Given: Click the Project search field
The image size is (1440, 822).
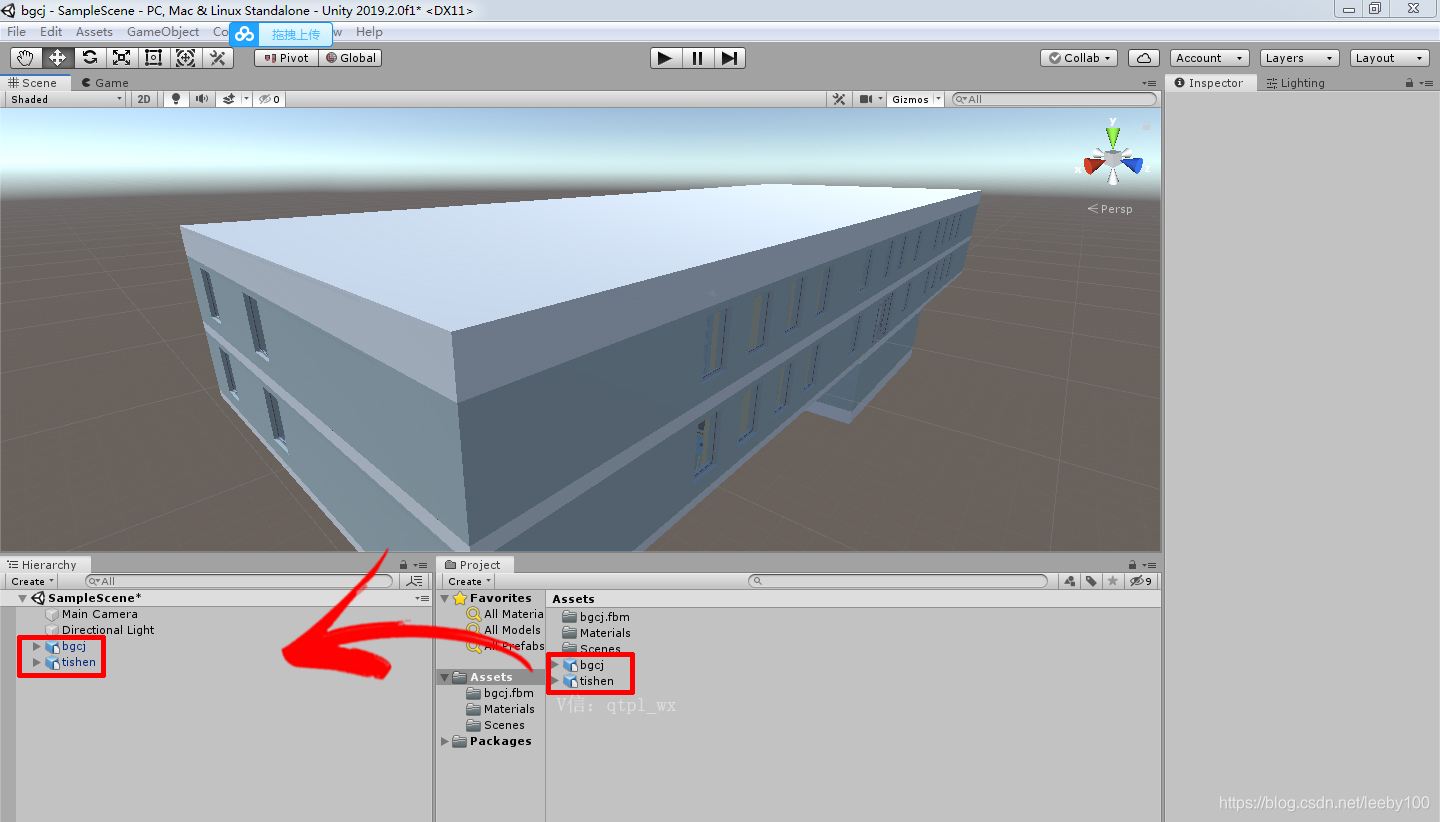Looking at the screenshot, I should coord(898,581).
